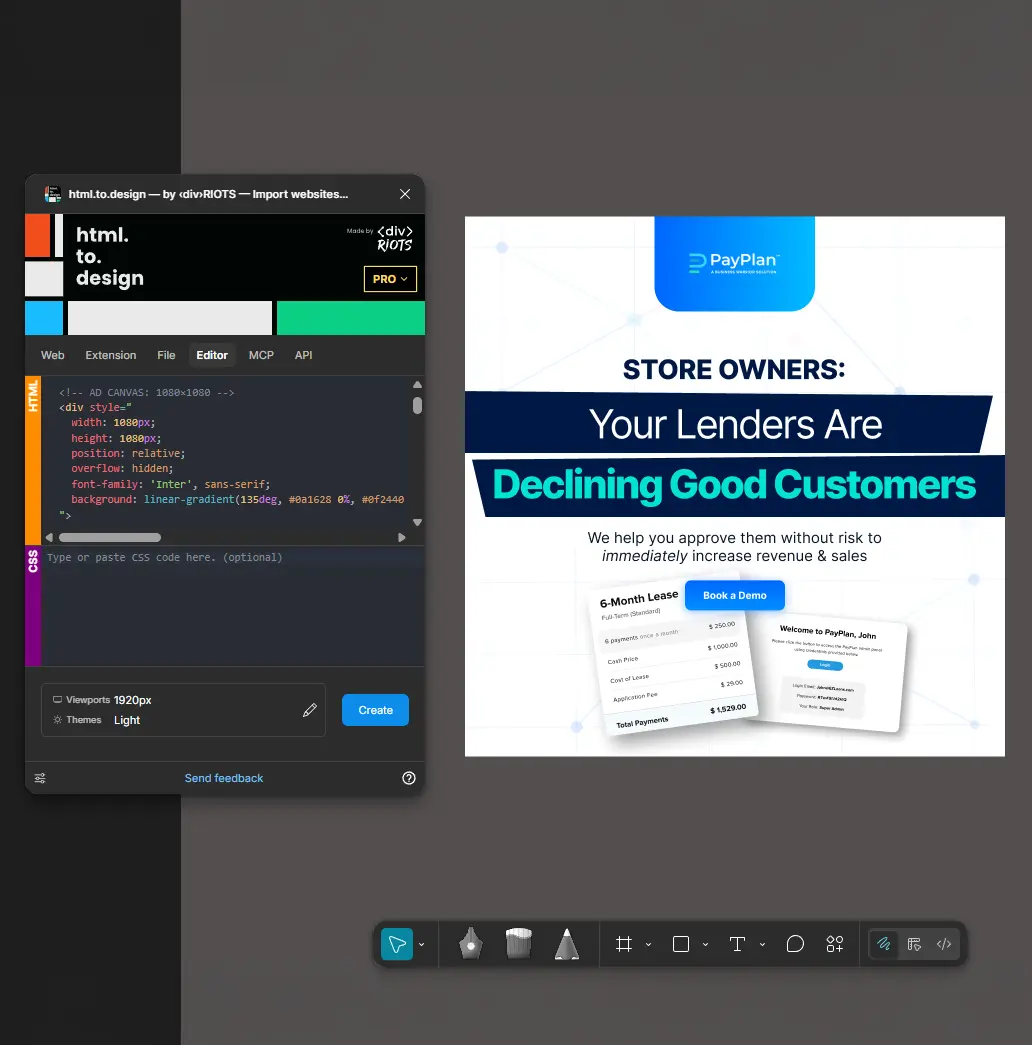The image size is (1032, 1045).
Task: Switch to Dev Mode code toggle
Action: (944, 944)
